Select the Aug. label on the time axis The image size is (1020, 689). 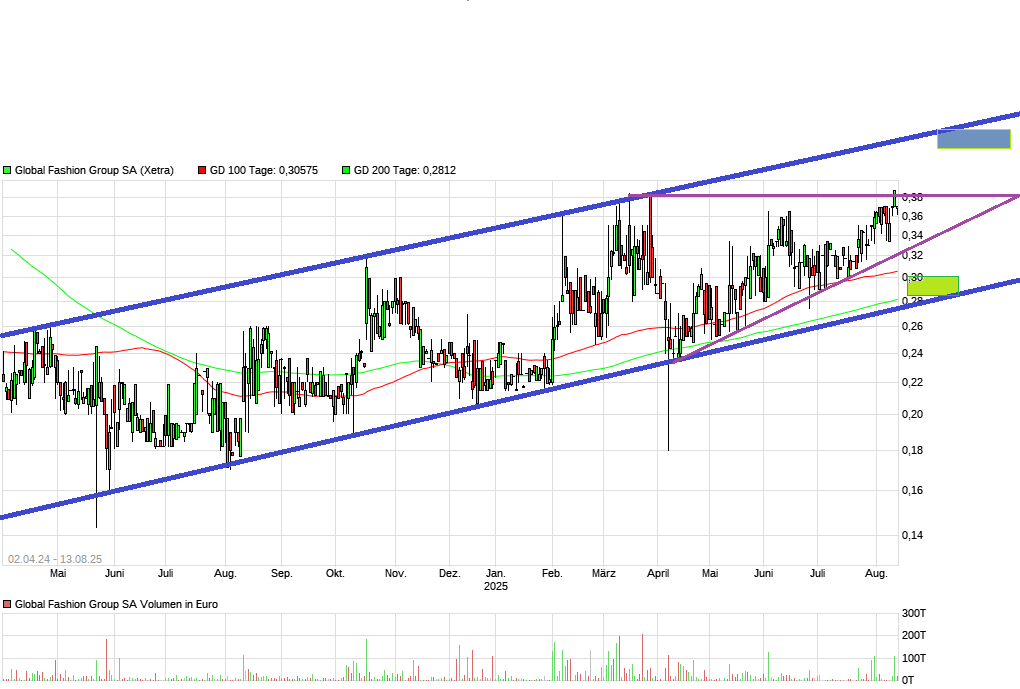(877, 573)
